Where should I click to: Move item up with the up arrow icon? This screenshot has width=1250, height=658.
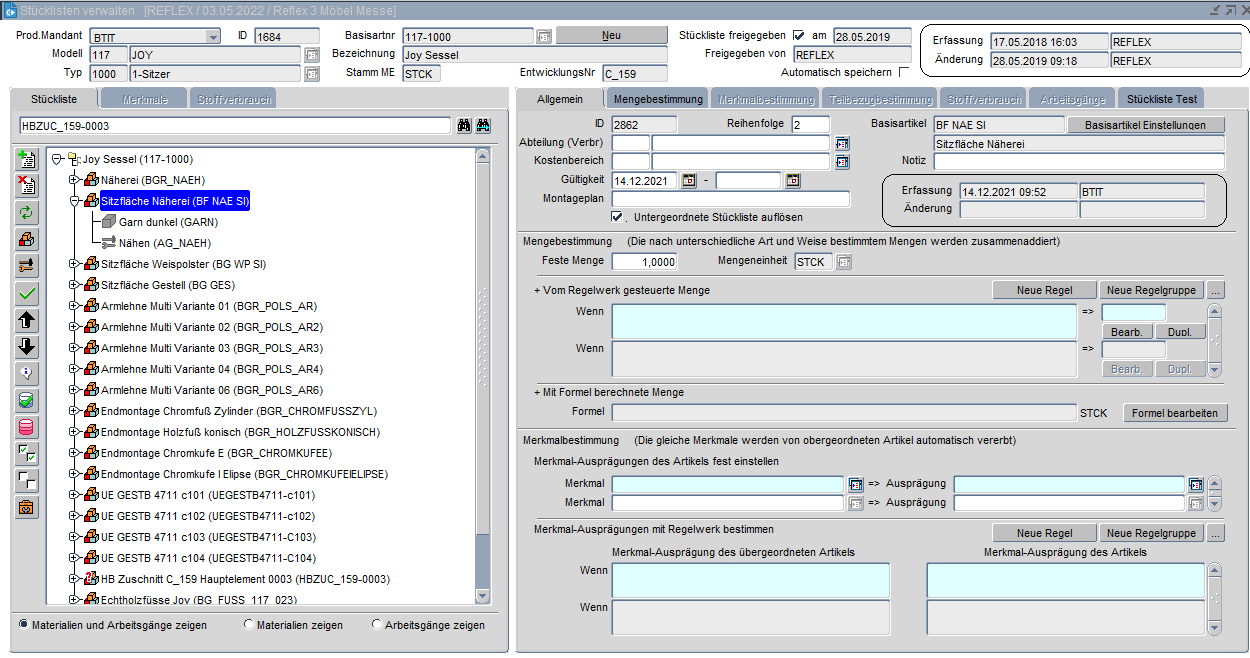[27, 320]
